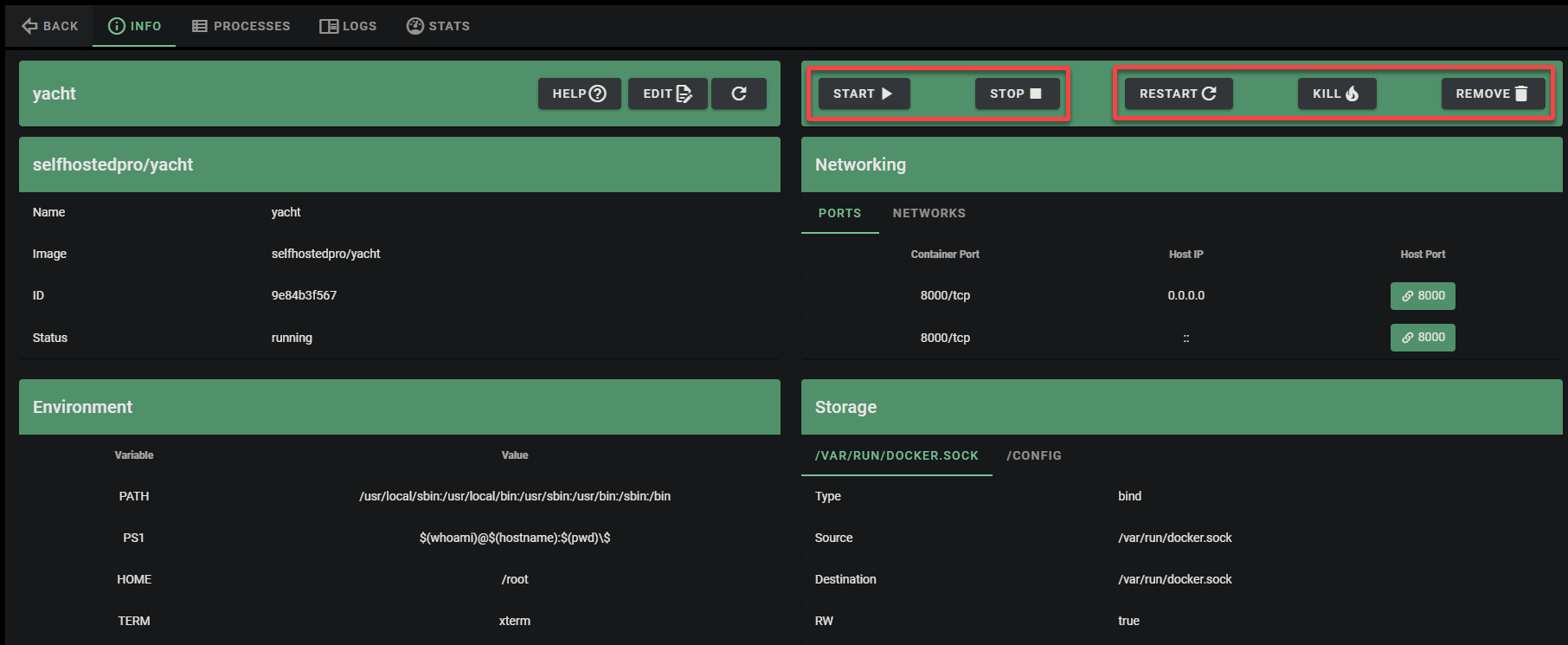Open Help for the yacht container

pyautogui.click(x=579, y=94)
